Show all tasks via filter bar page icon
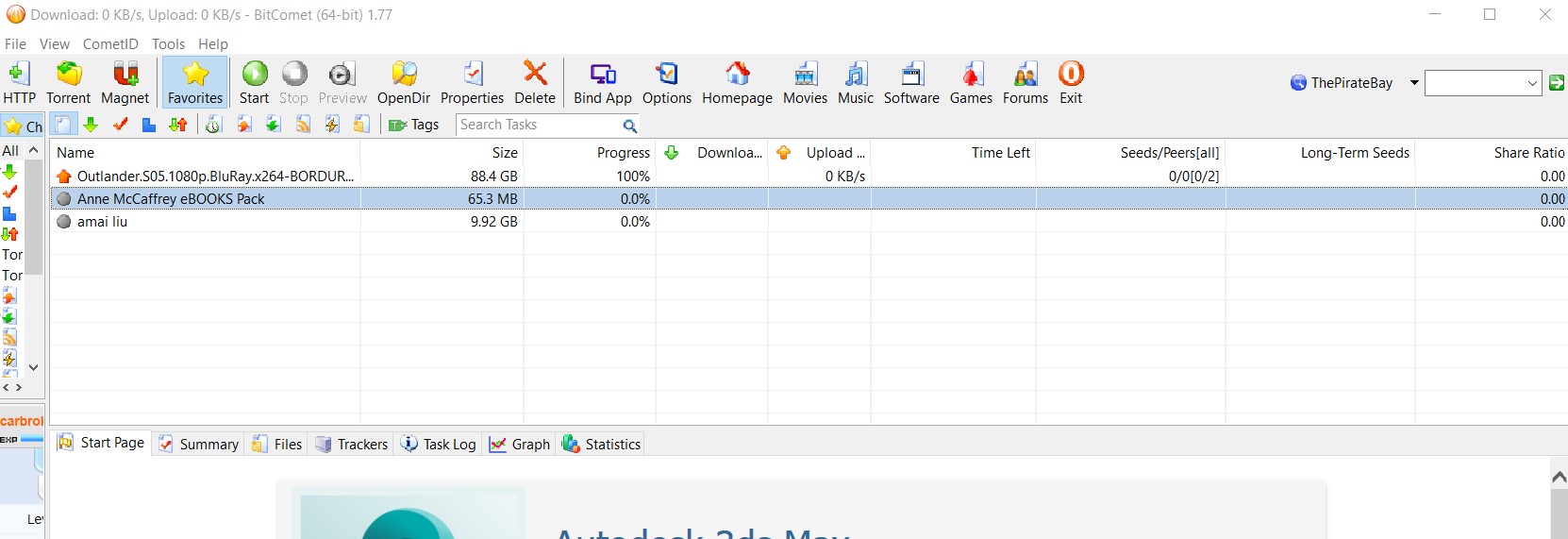Image resolution: width=1568 pixels, height=539 pixels. [x=62, y=125]
